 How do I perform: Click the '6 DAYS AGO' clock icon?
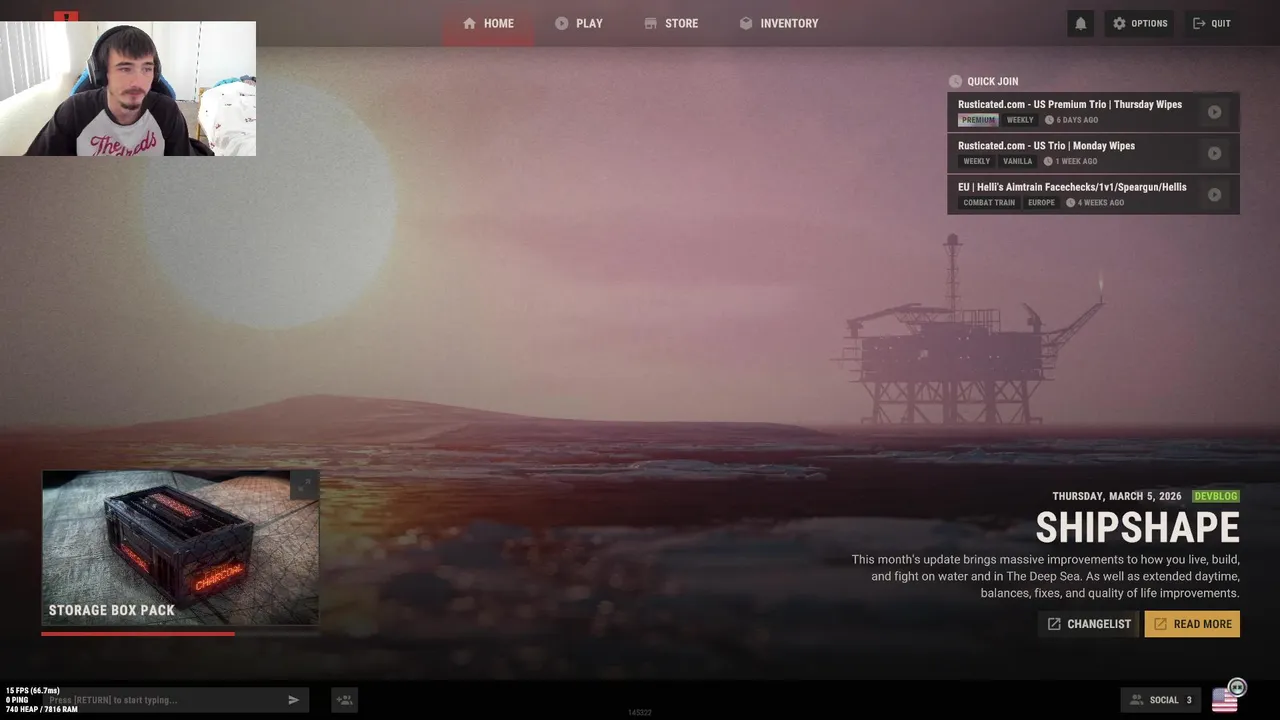(1050, 120)
